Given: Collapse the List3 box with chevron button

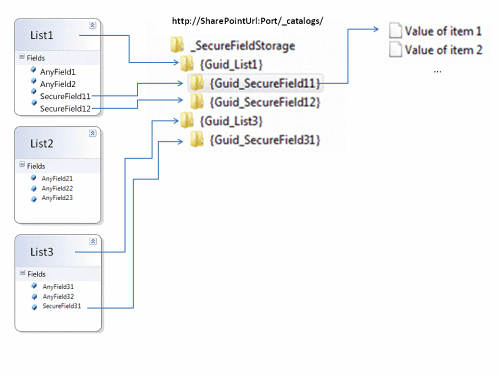Looking at the screenshot, I should point(93,241).
